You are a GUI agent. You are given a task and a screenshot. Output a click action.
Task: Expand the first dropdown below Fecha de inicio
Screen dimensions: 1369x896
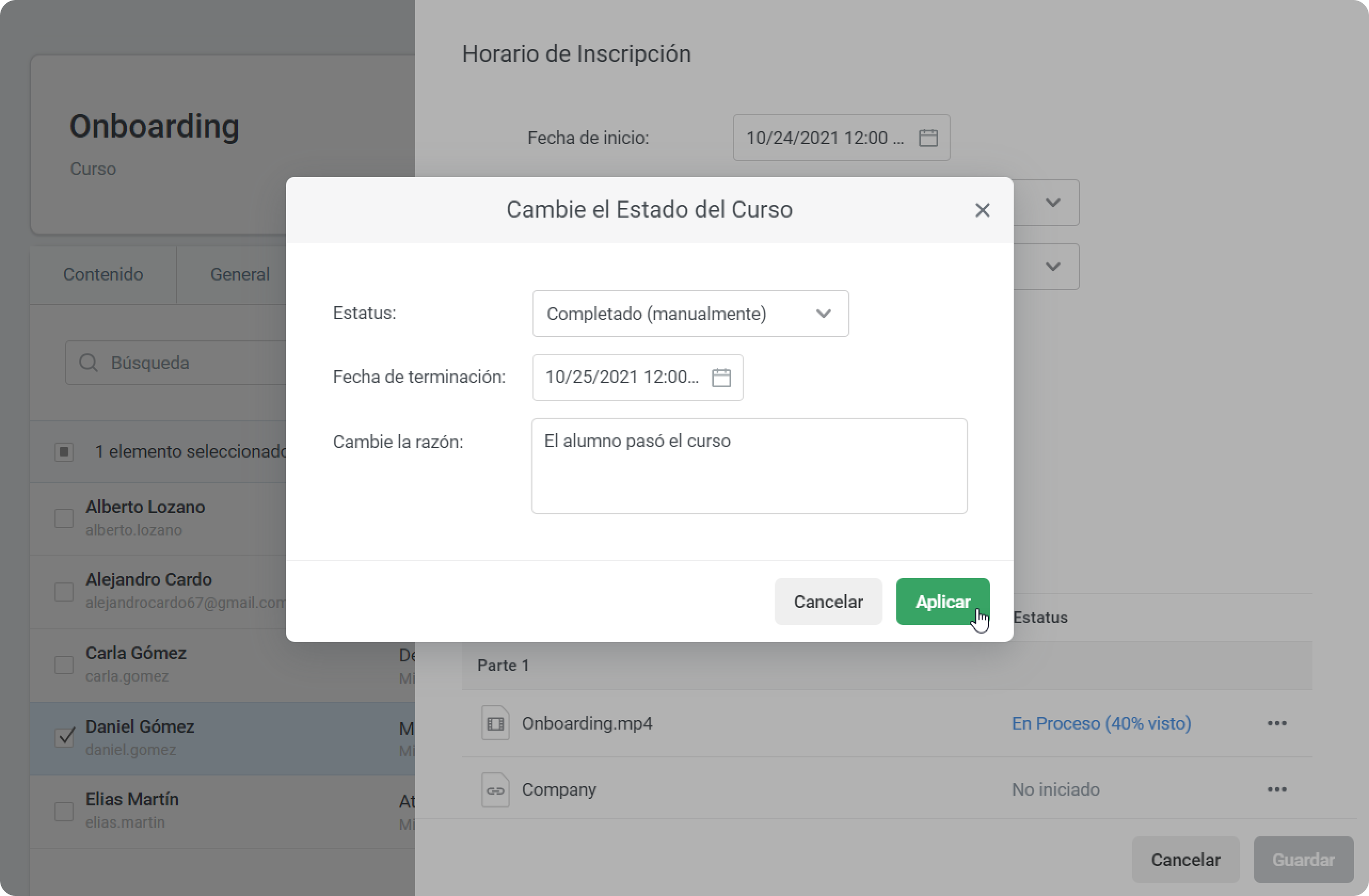pyautogui.click(x=1053, y=203)
